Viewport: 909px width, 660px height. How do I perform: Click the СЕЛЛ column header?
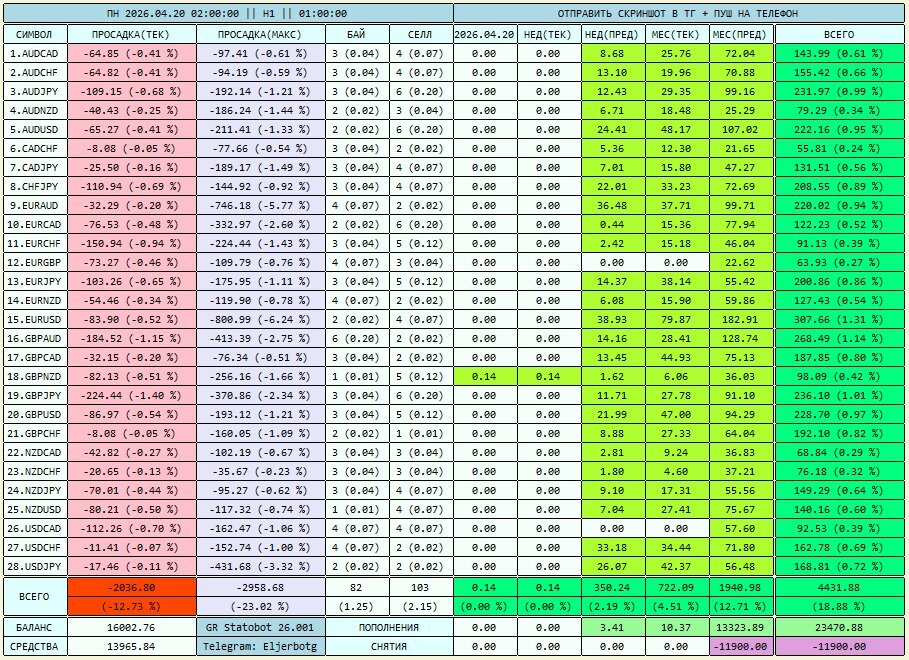[x=420, y=34]
